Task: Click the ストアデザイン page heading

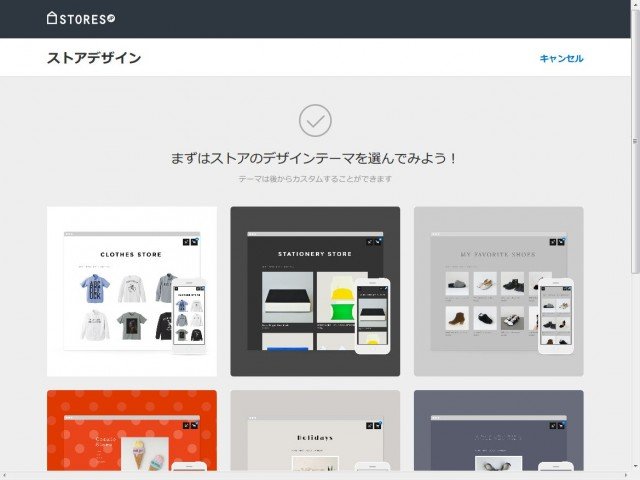Action: click(94, 58)
